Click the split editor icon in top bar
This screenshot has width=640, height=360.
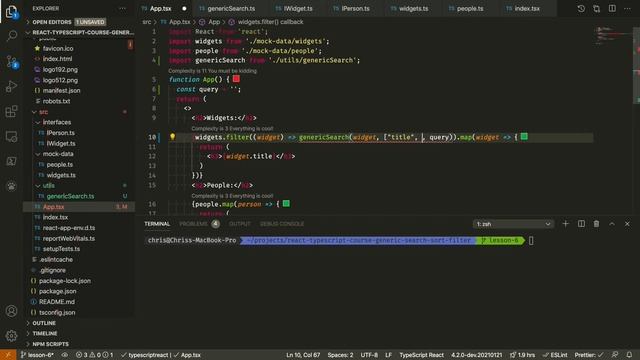tap(612, 9)
